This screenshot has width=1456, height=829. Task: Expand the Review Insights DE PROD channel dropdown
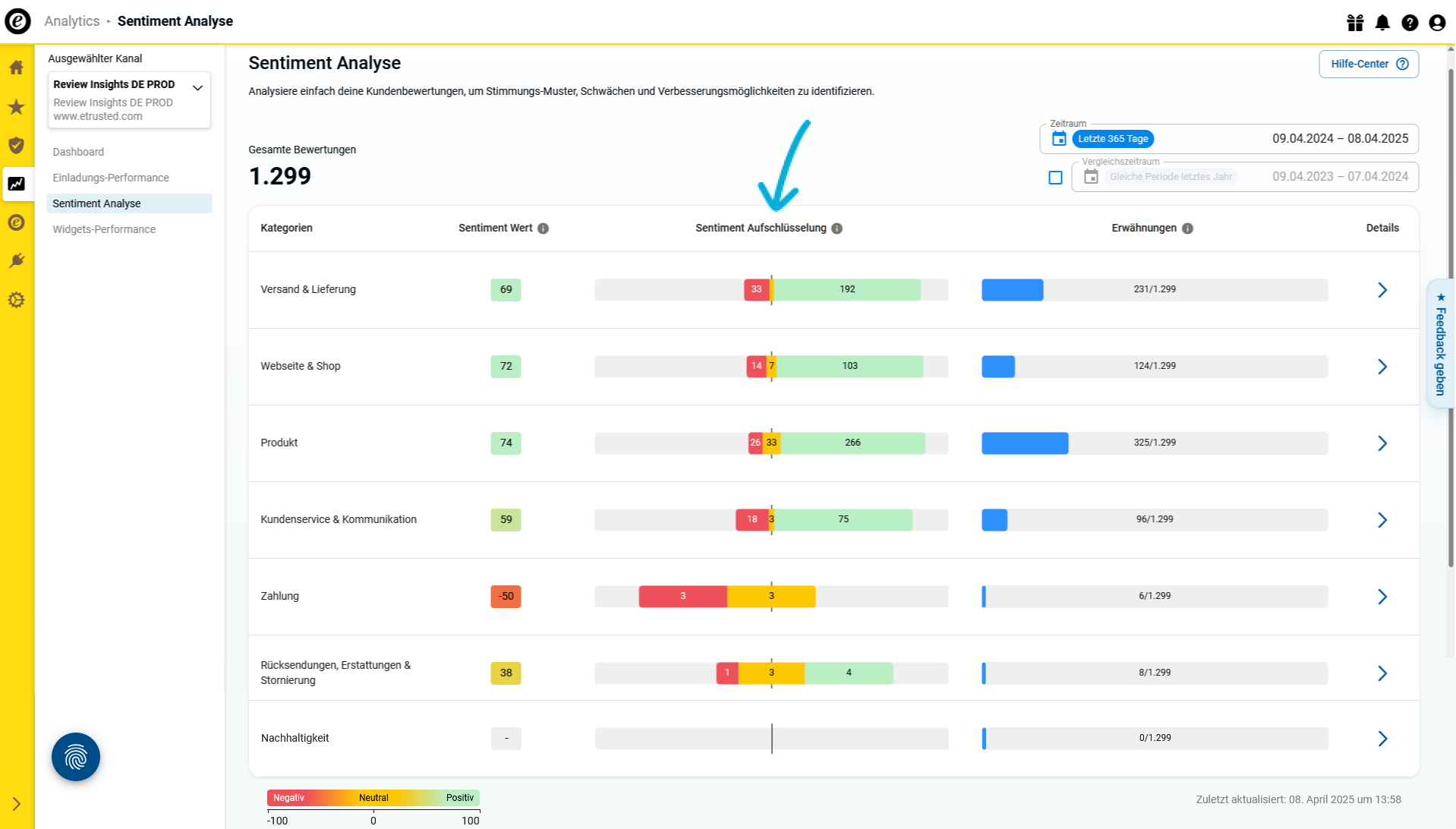[197, 87]
